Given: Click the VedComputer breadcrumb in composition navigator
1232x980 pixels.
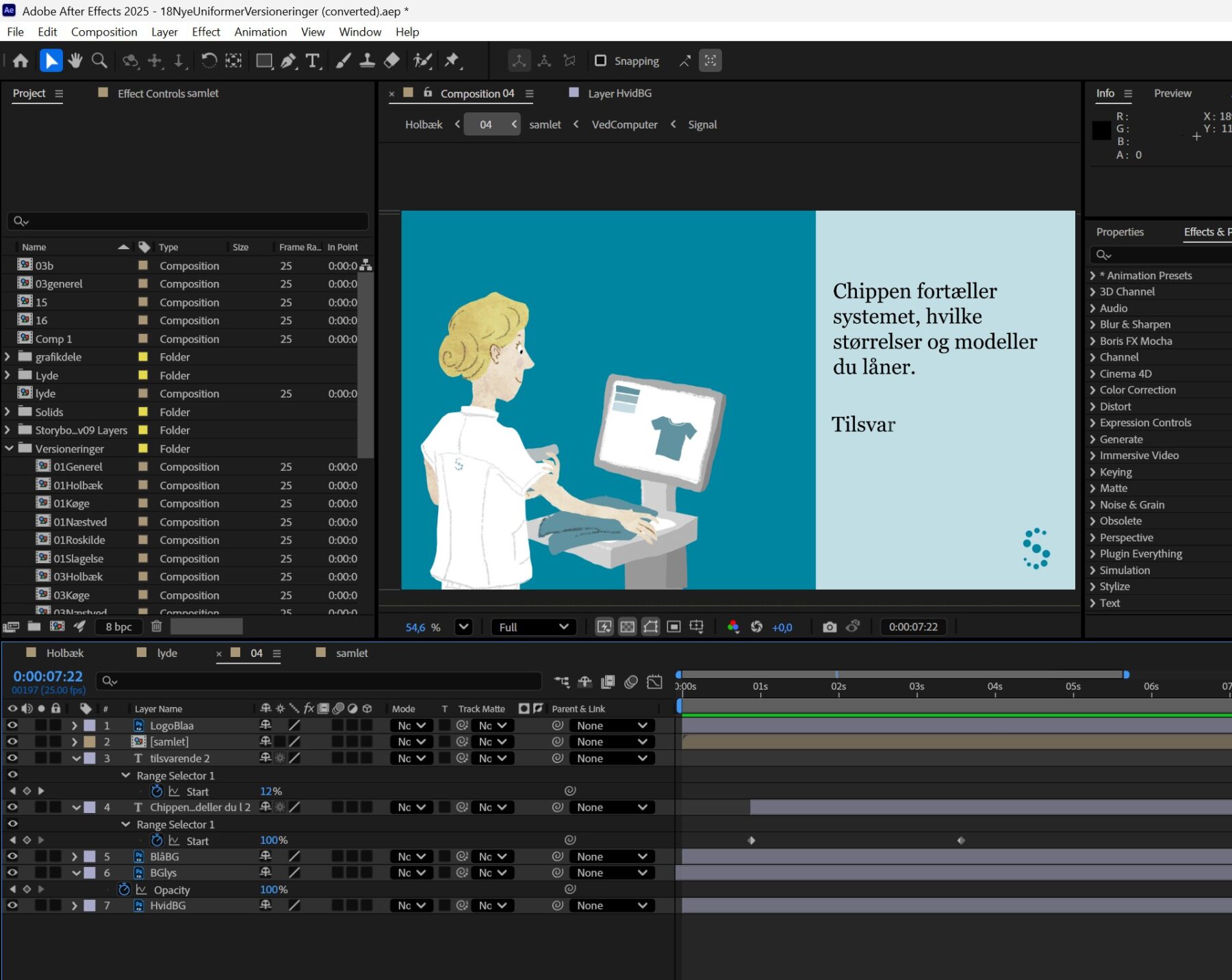Looking at the screenshot, I should [624, 125].
